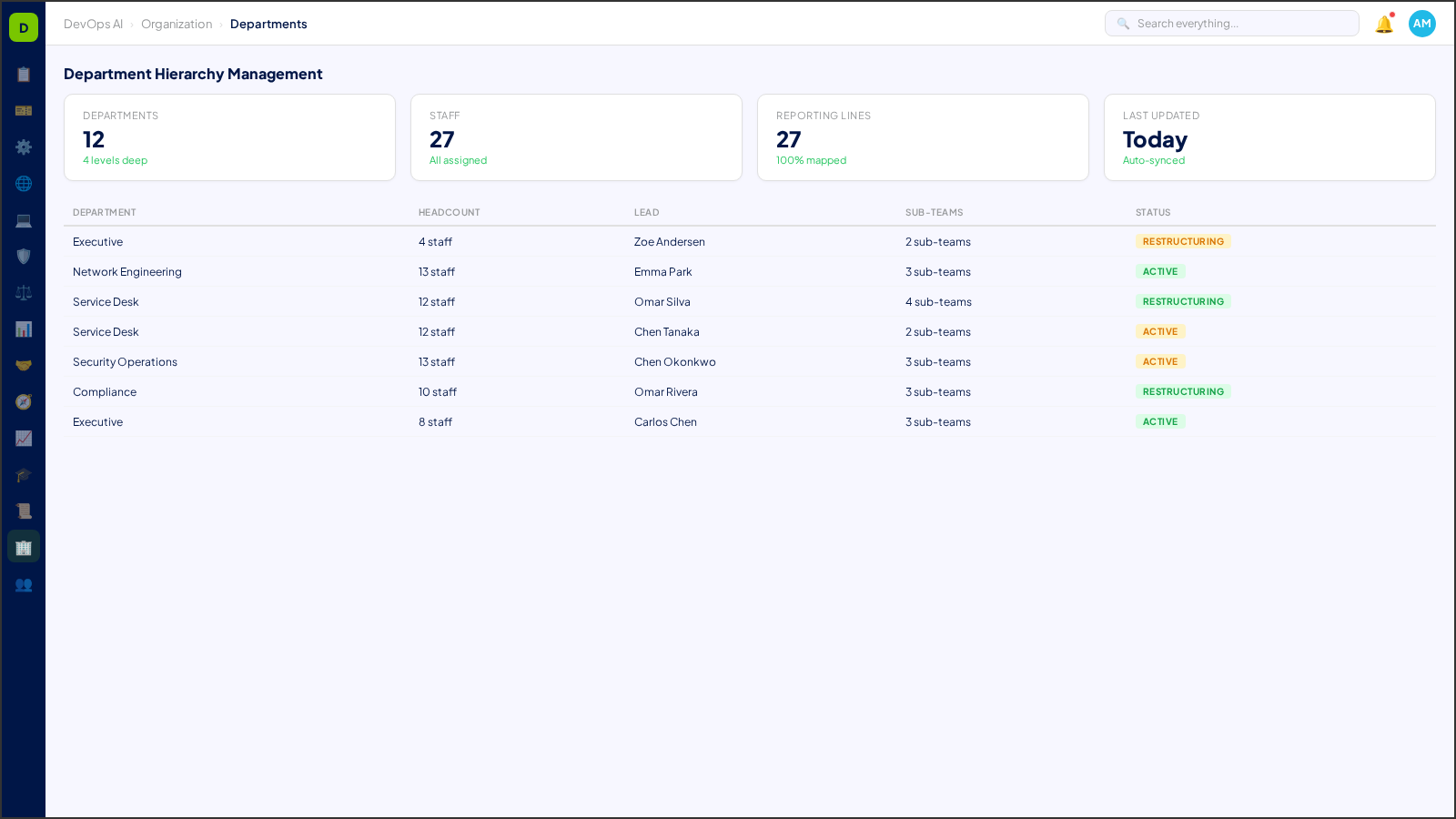Screen dimensions: 1456x819
Task: Navigate to Organization via the breadcrumb
Action: 177,24
